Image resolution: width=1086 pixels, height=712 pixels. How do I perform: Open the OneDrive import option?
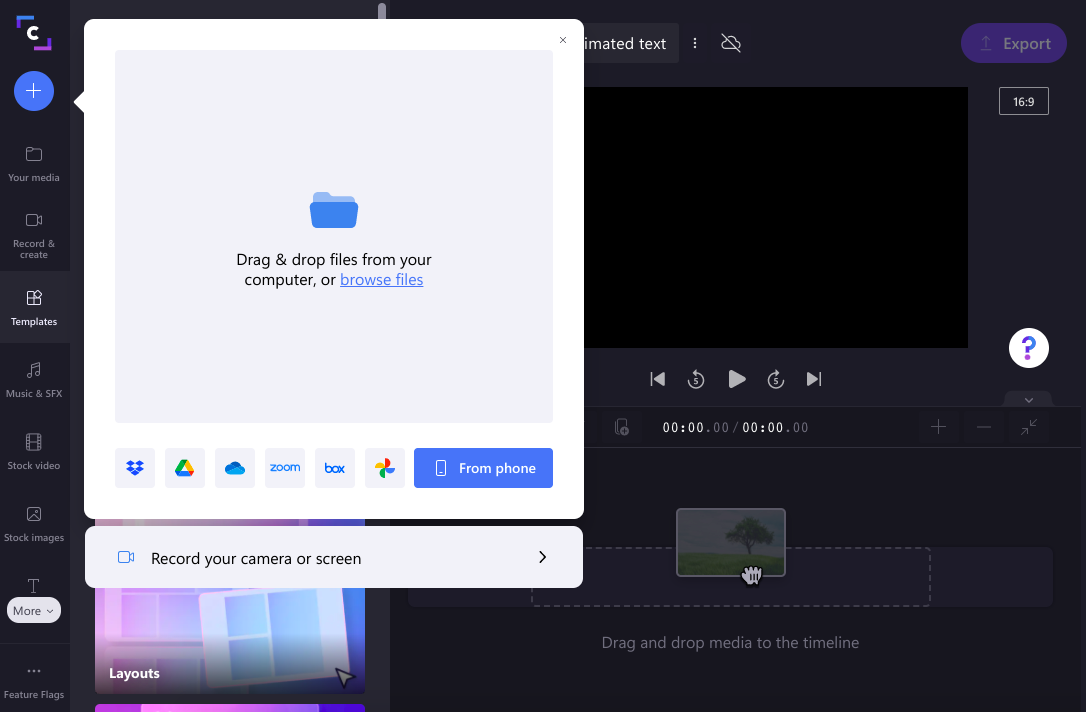(234, 467)
